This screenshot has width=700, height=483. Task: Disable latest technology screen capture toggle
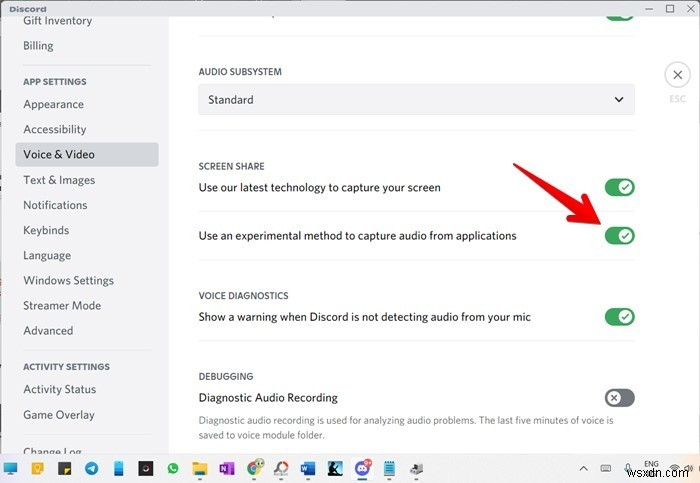pyautogui.click(x=620, y=187)
